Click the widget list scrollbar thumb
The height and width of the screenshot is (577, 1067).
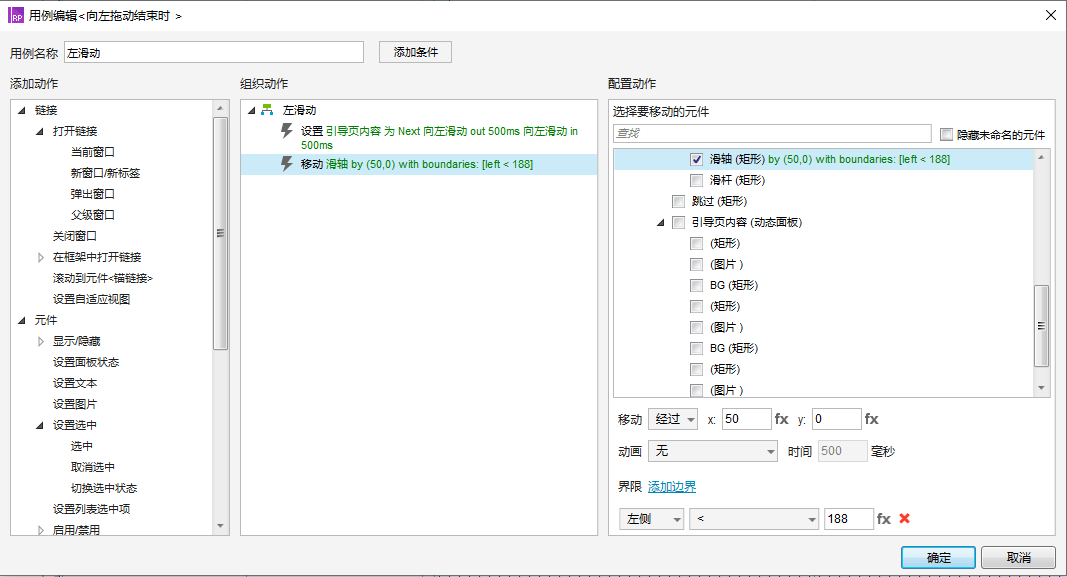[1040, 326]
